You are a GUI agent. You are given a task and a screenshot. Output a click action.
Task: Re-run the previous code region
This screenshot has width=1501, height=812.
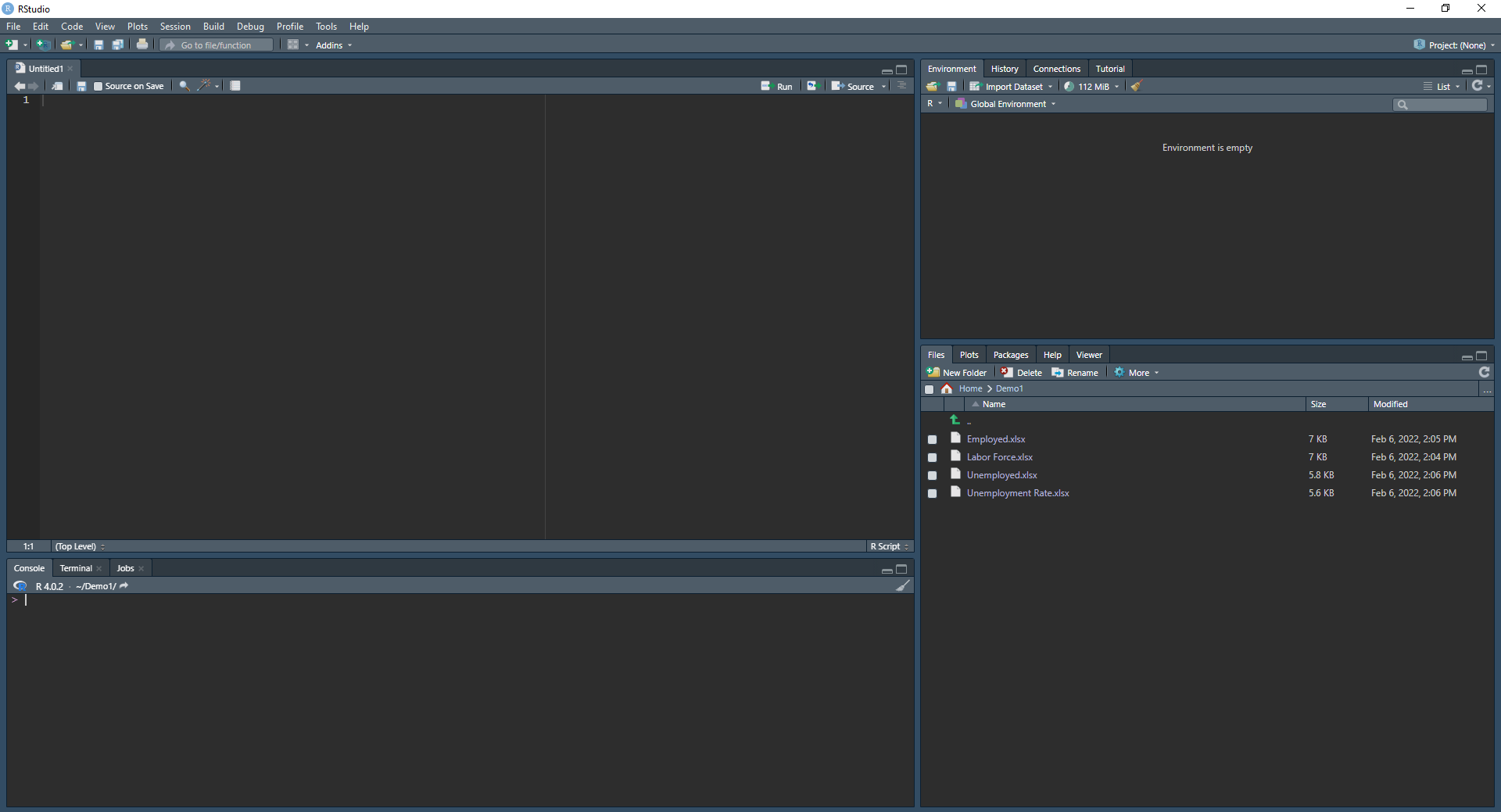tap(812, 86)
